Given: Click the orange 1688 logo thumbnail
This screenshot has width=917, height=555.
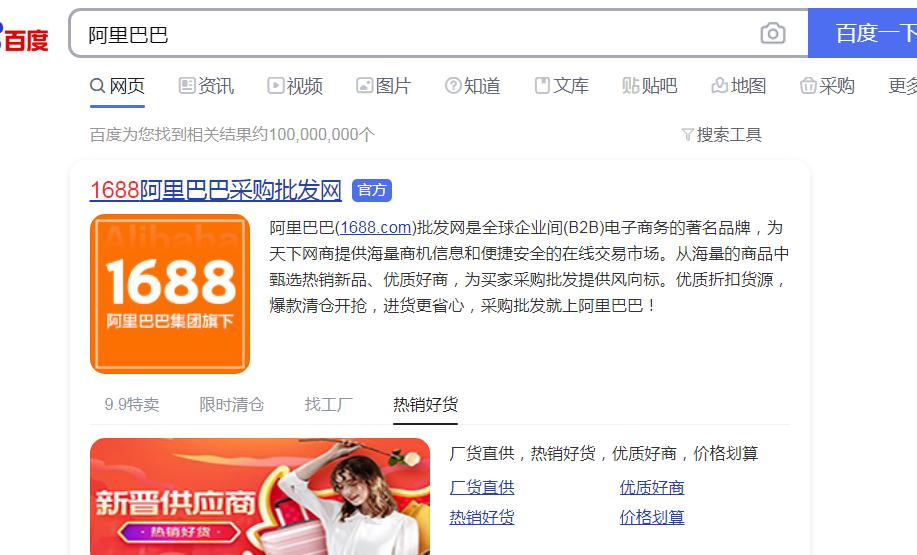Looking at the screenshot, I should [170, 294].
